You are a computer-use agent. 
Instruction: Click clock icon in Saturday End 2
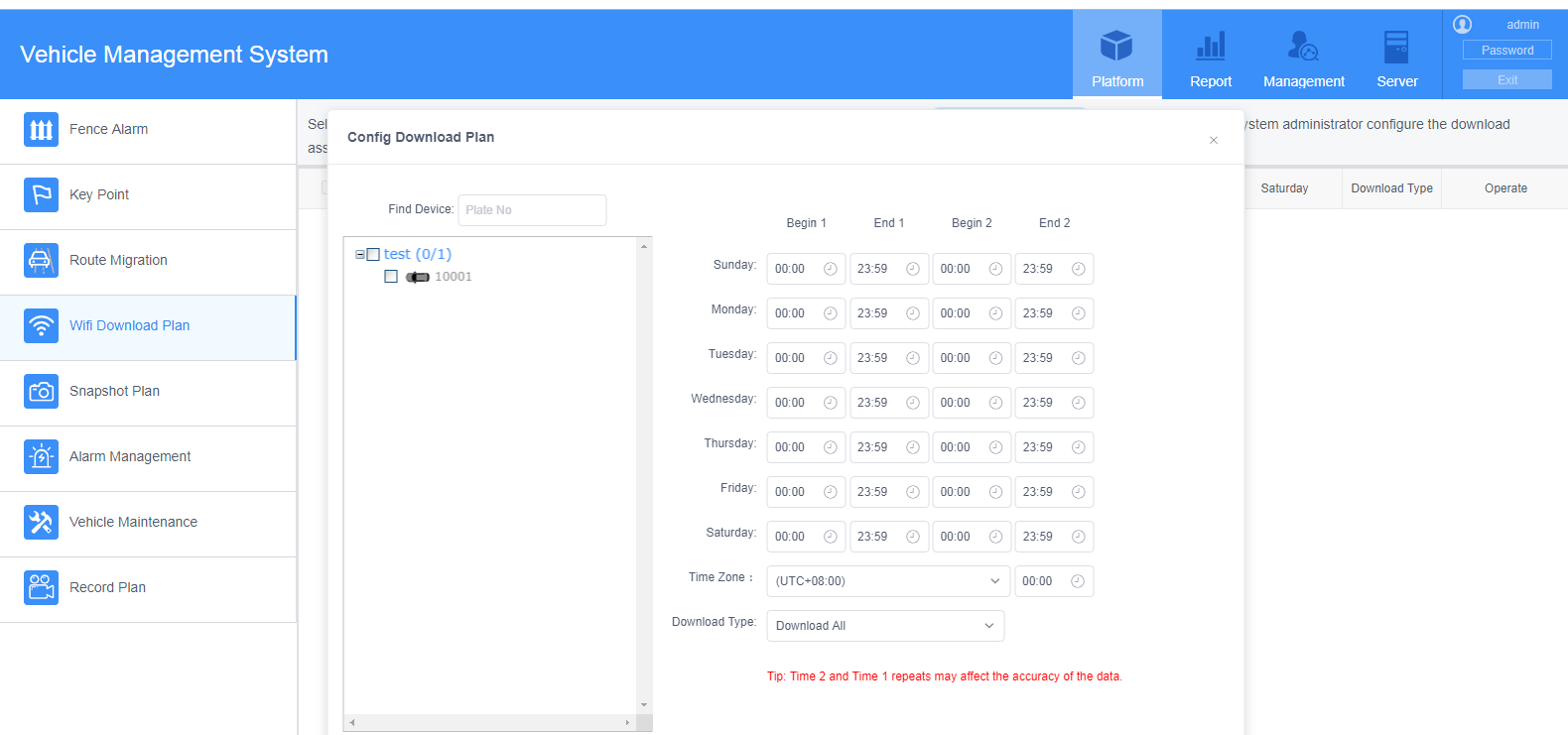pyautogui.click(x=1079, y=537)
